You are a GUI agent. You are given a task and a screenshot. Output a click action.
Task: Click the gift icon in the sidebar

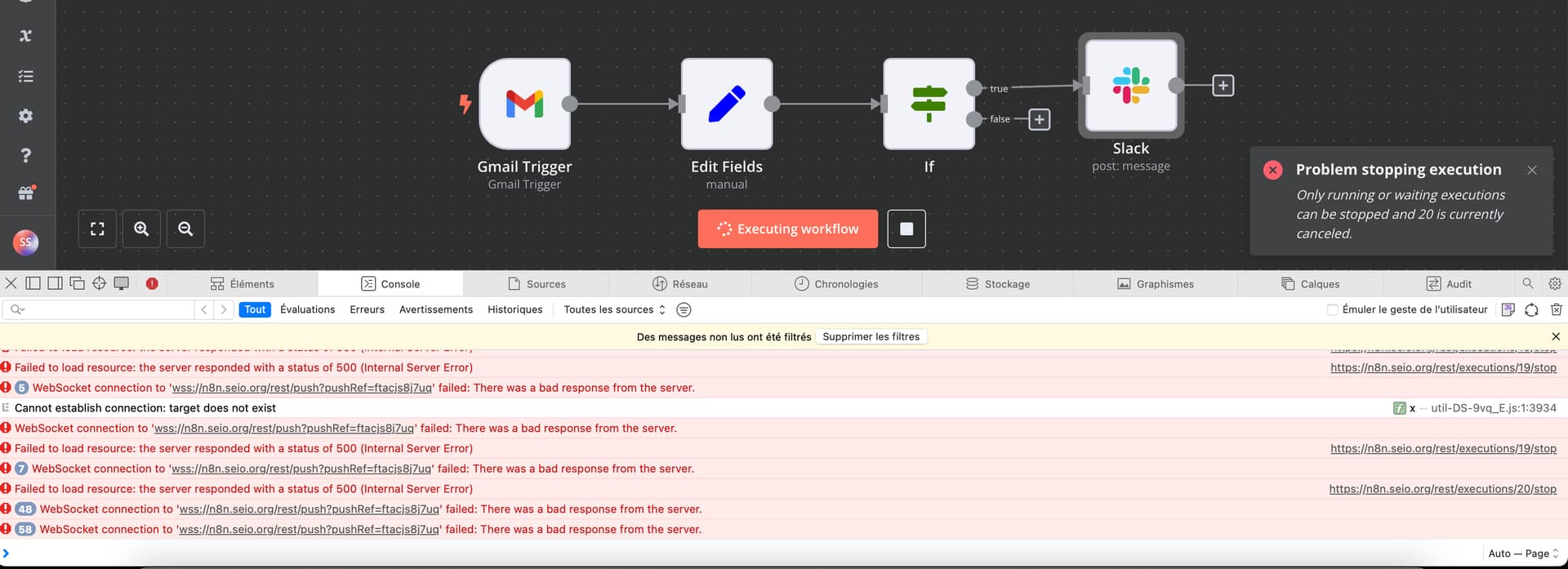[x=26, y=193]
